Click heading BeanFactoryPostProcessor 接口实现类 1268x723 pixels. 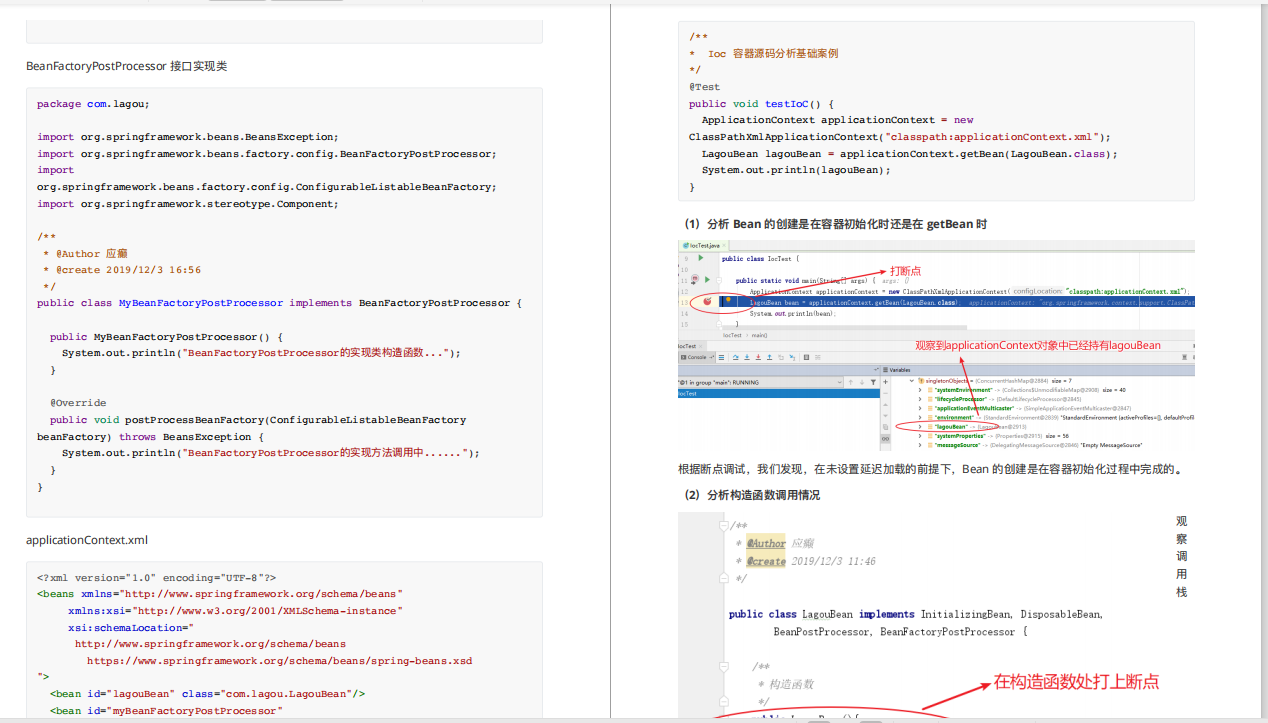click(x=127, y=66)
